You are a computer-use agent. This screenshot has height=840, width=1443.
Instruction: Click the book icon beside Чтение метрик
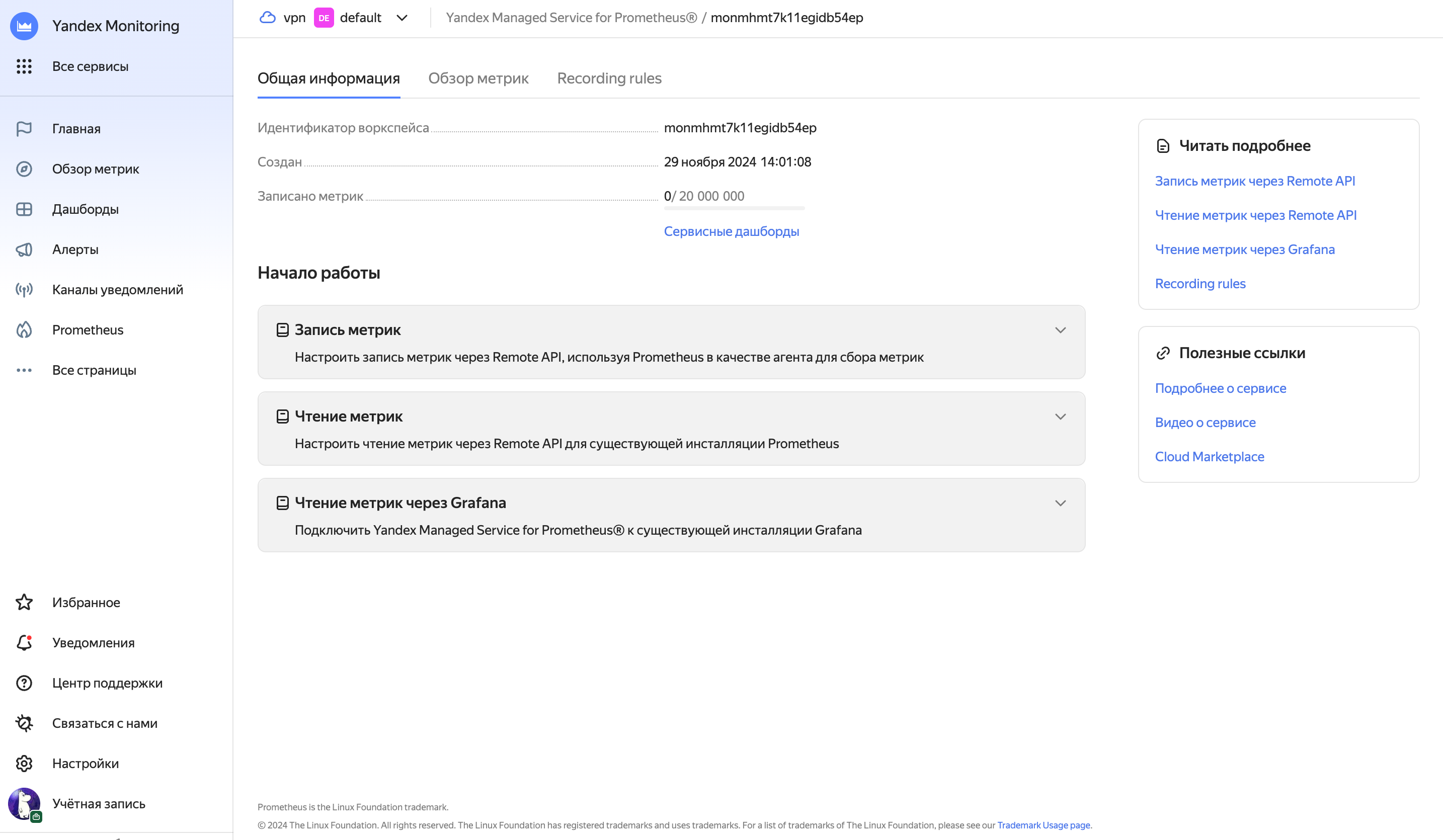coord(282,416)
